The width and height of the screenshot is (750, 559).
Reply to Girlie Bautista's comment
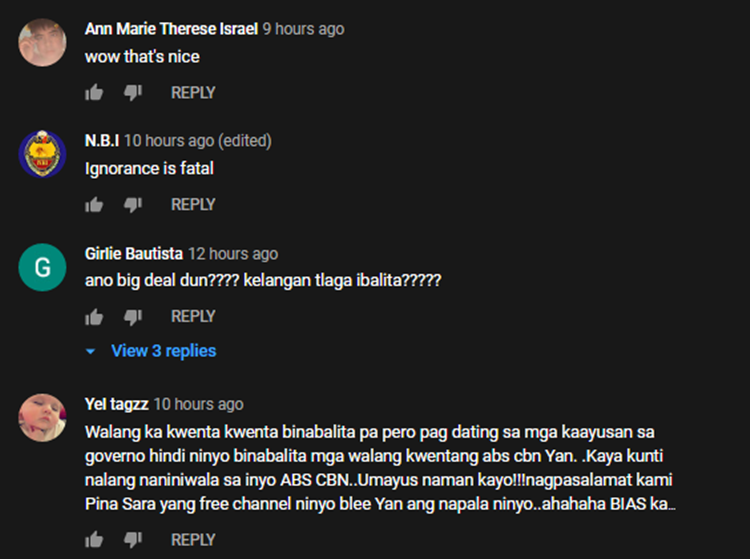click(193, 317)
